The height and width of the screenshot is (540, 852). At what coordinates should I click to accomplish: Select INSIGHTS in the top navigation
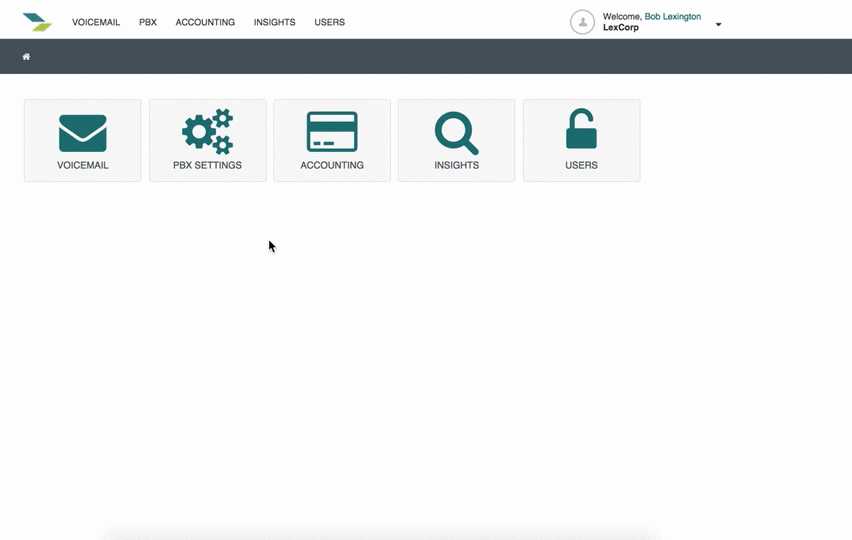point(274,22)
